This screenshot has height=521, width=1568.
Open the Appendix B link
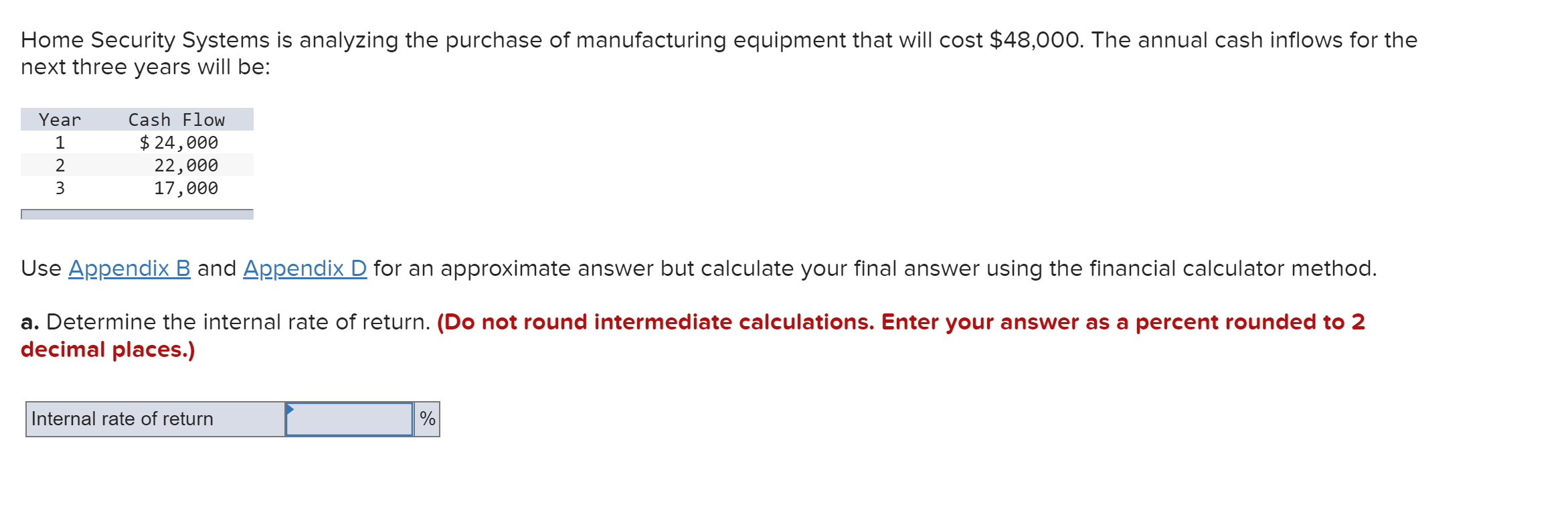(x=129, y=269)
